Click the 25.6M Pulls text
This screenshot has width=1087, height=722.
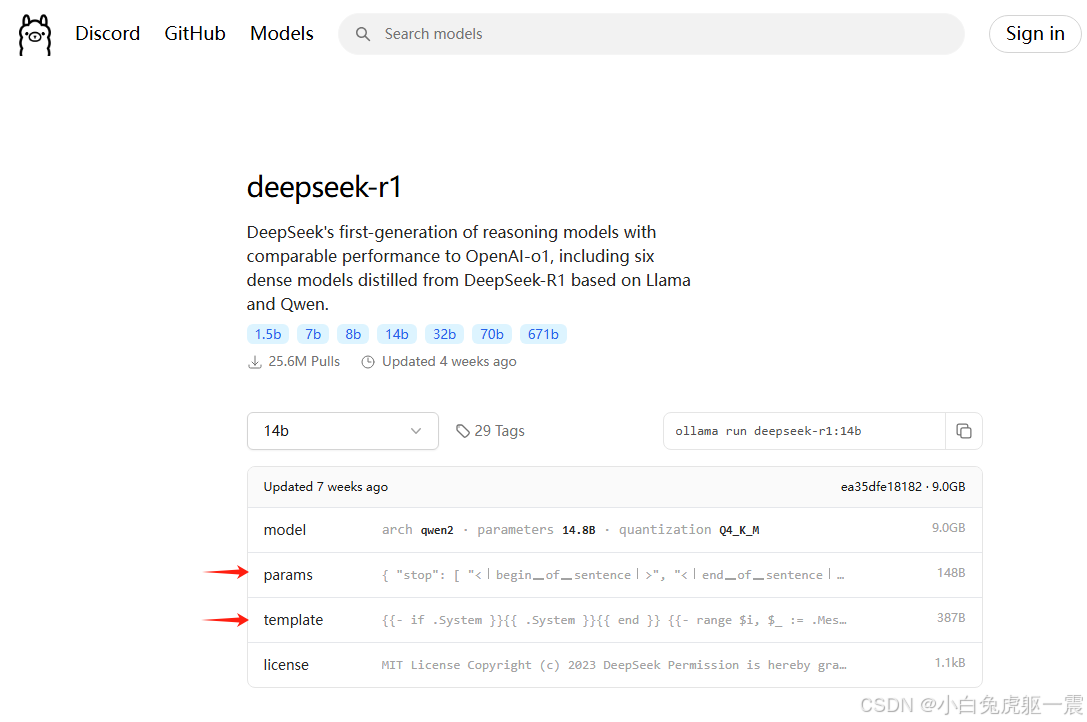click(304, 361)
